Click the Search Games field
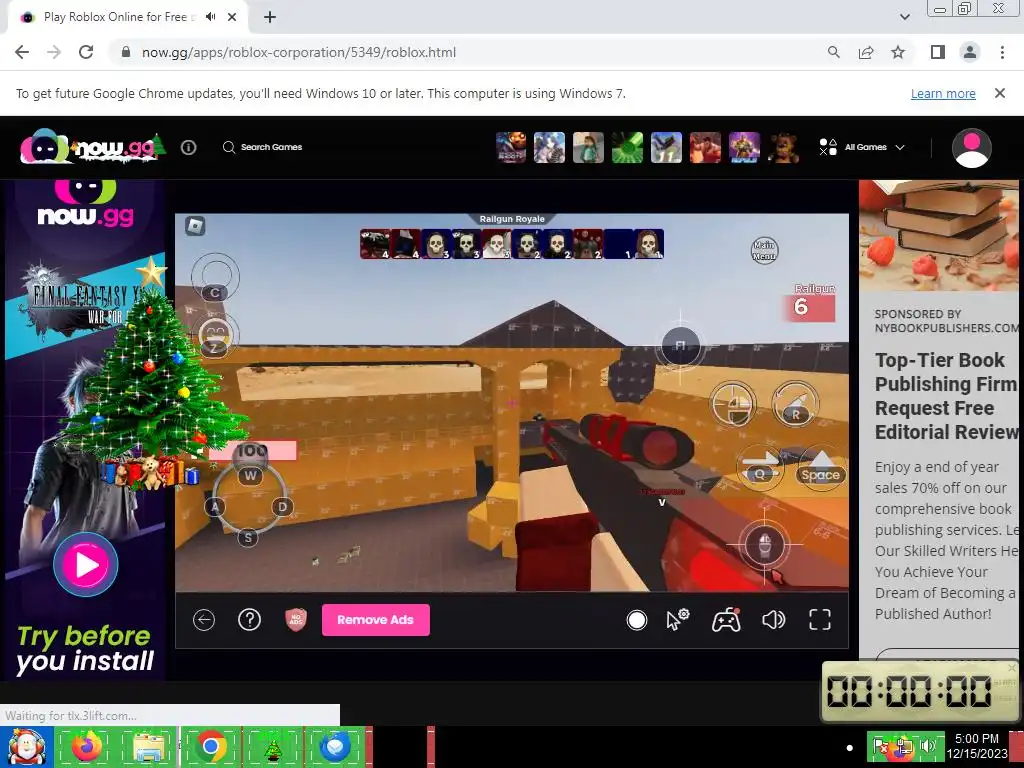The width and height of the screenshot is (1024, 768). pos(263,147)
